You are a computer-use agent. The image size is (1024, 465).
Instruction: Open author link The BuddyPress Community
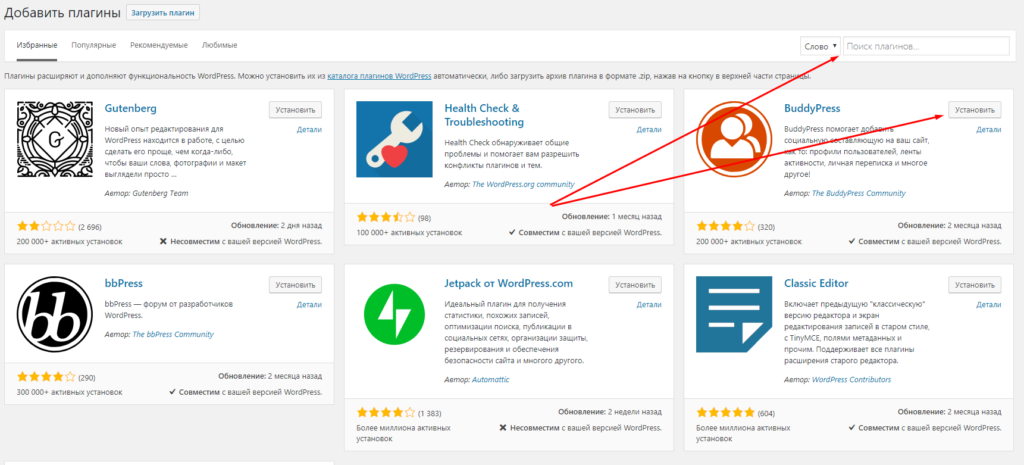click(x=859, y=193)
